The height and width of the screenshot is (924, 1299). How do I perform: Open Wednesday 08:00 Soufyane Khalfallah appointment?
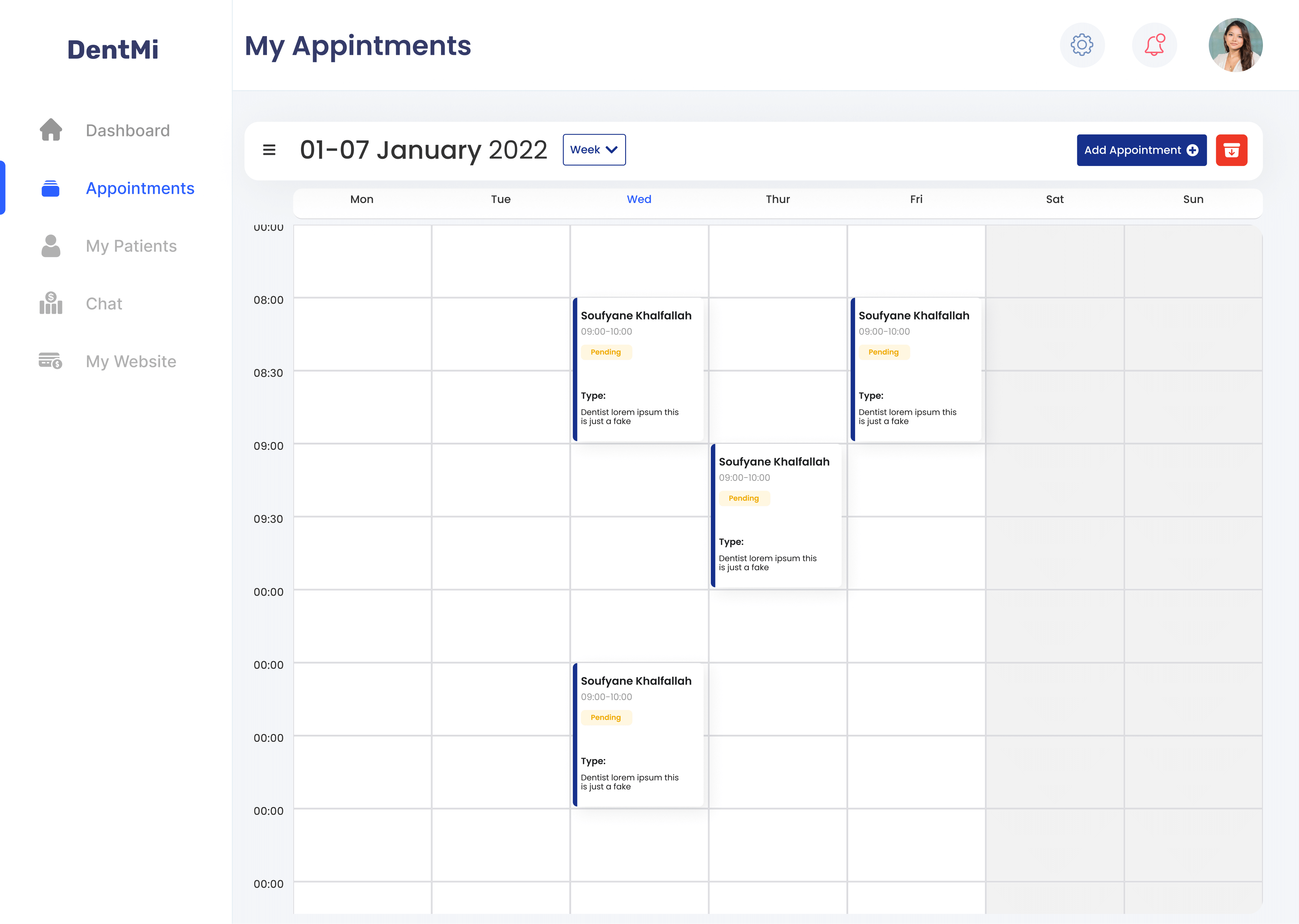[x=638, y=369]
